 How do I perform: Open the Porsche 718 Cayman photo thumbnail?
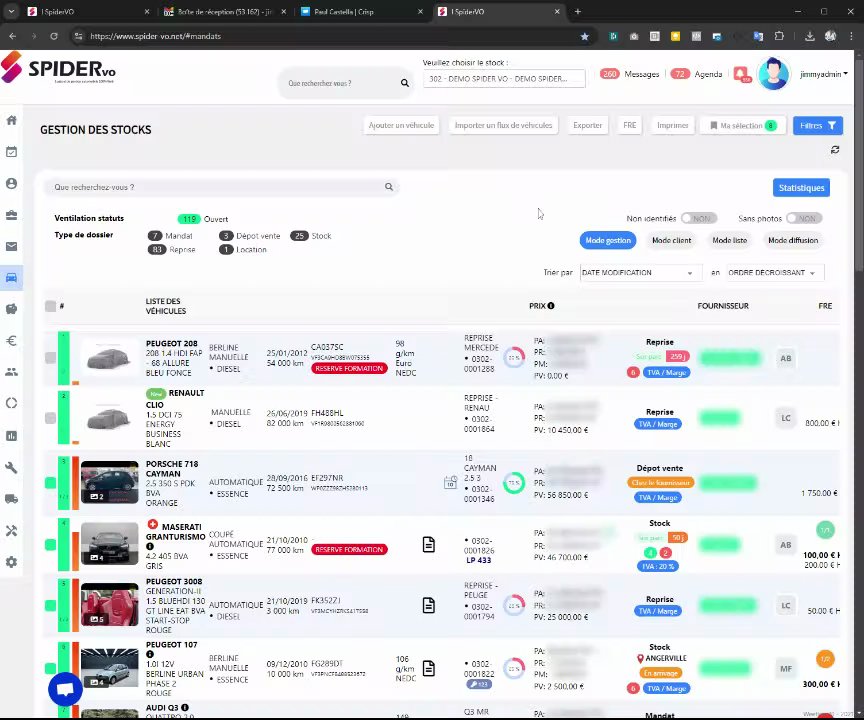point(110,483)
